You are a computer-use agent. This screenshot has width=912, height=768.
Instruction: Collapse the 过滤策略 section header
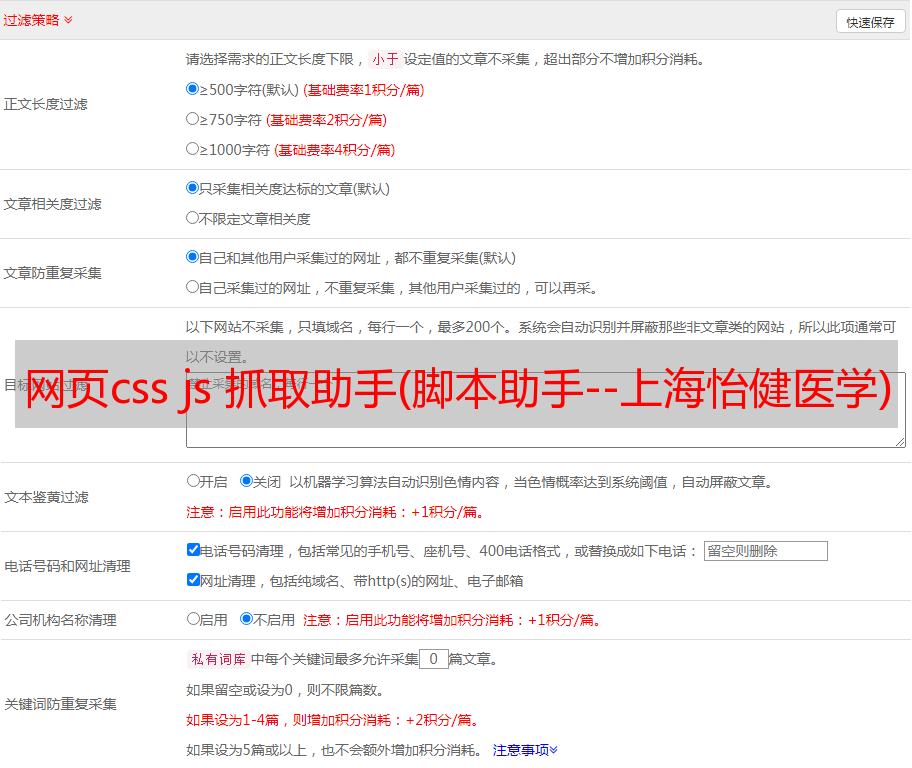pyautogui.click(x=38, y=20)
